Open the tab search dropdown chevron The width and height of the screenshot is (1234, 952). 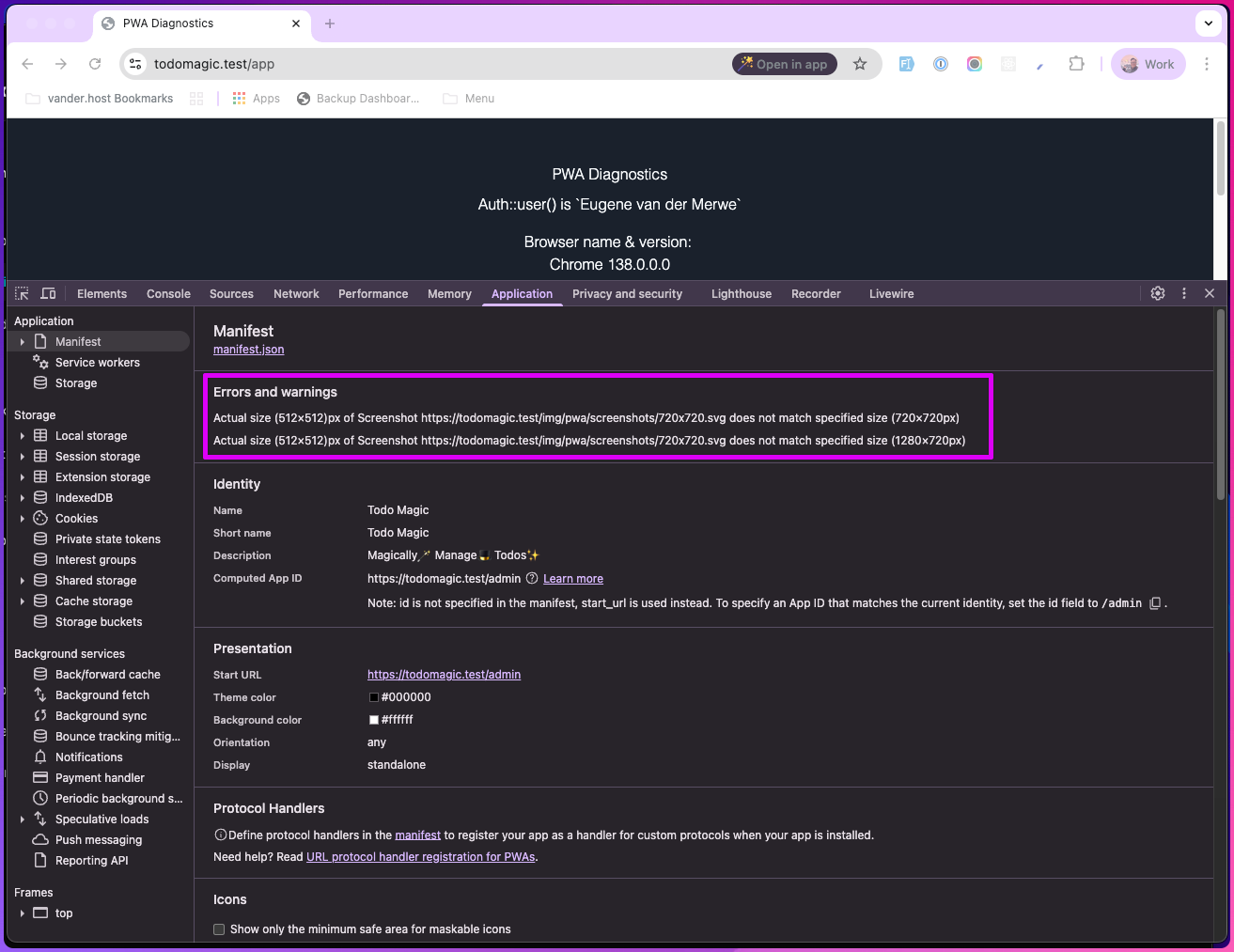coord(1209,23)
